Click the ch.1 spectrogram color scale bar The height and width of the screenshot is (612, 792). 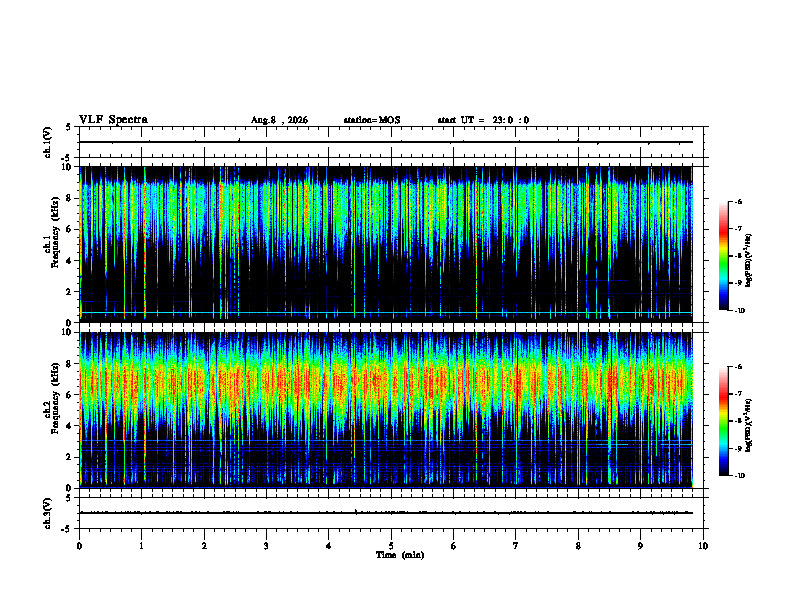pyautogui.click(x=723, y=256)
